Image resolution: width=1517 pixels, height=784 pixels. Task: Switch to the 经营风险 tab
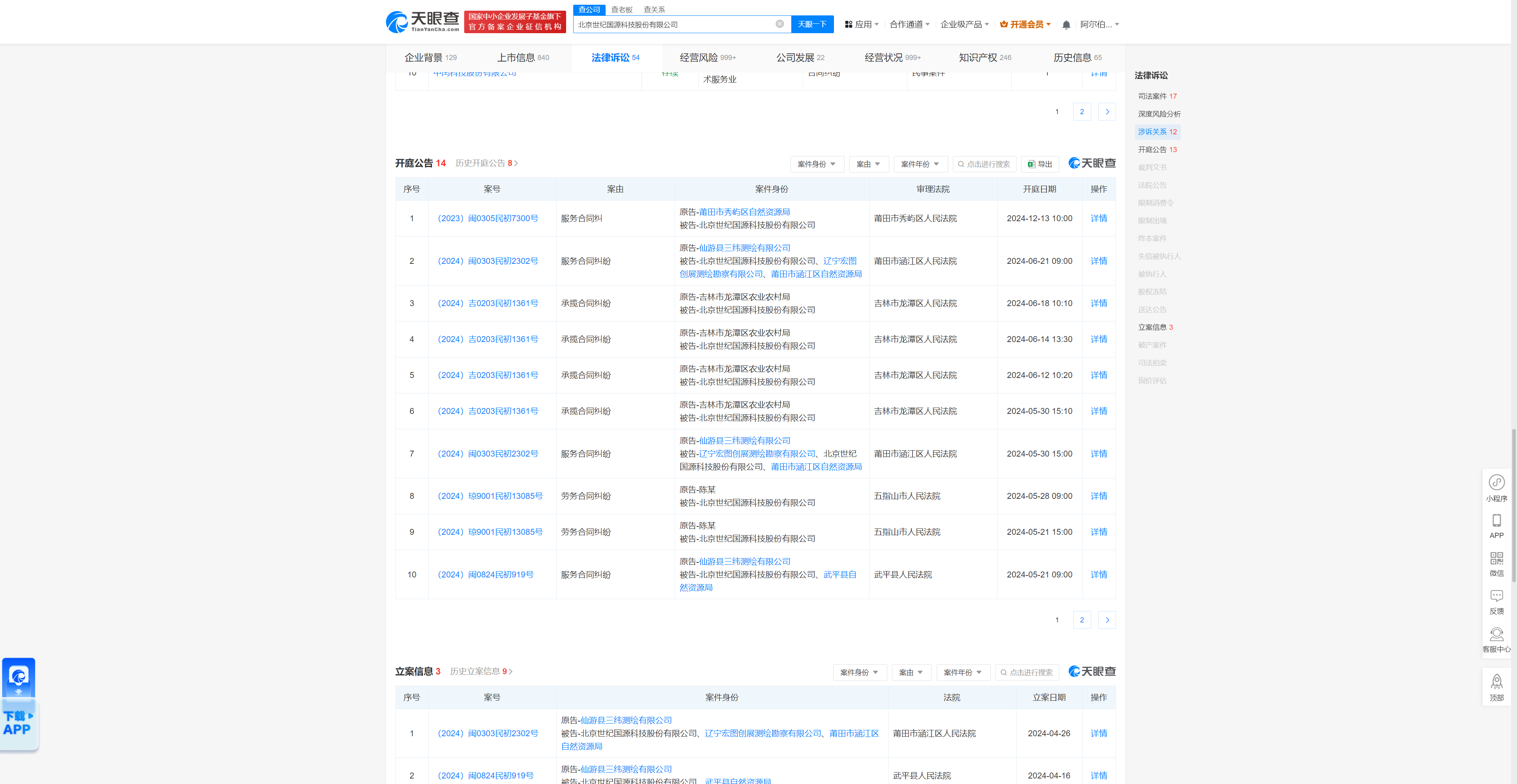708,58
